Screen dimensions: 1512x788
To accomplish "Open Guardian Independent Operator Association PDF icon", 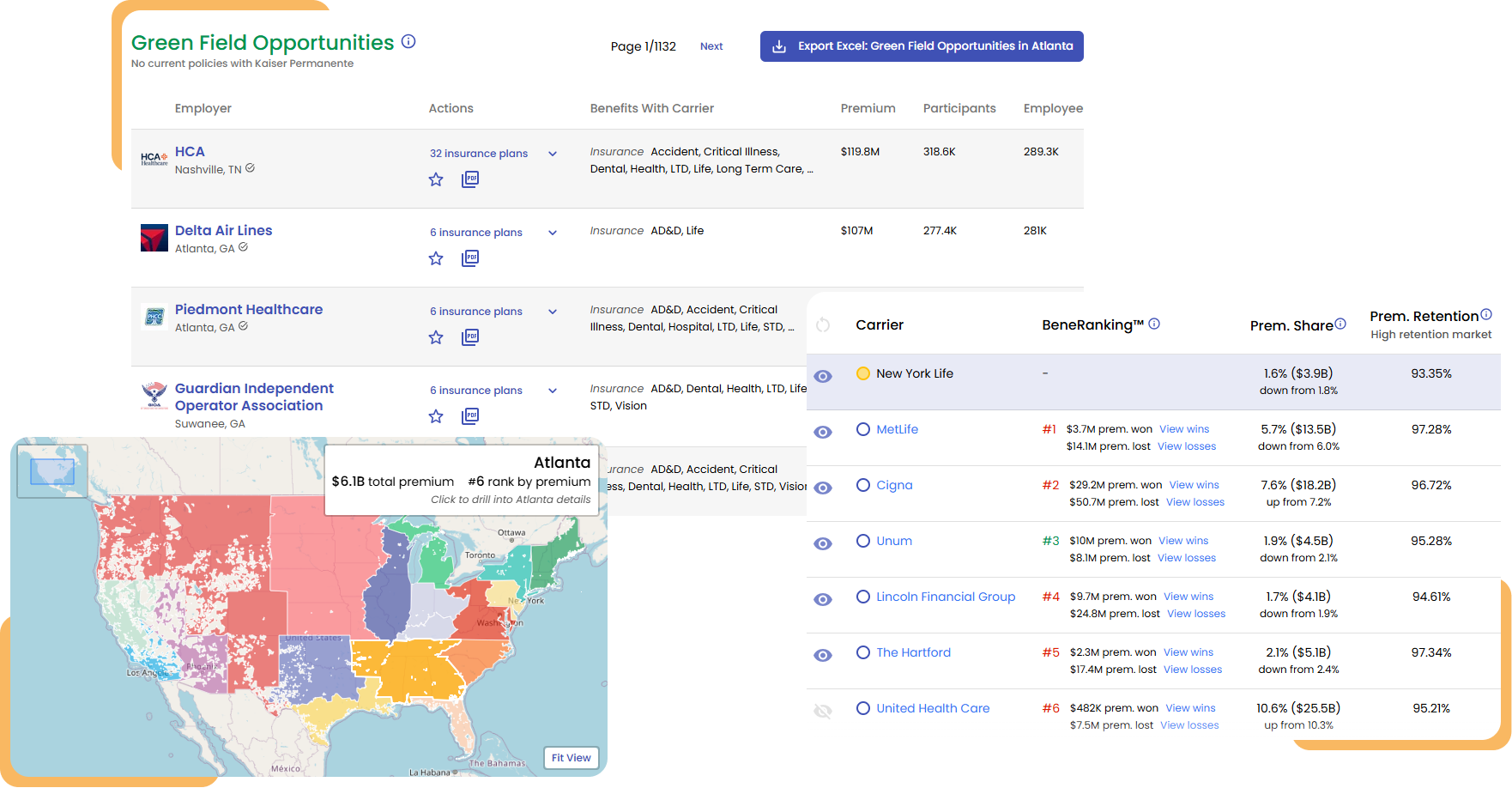I will coord(470,416).
